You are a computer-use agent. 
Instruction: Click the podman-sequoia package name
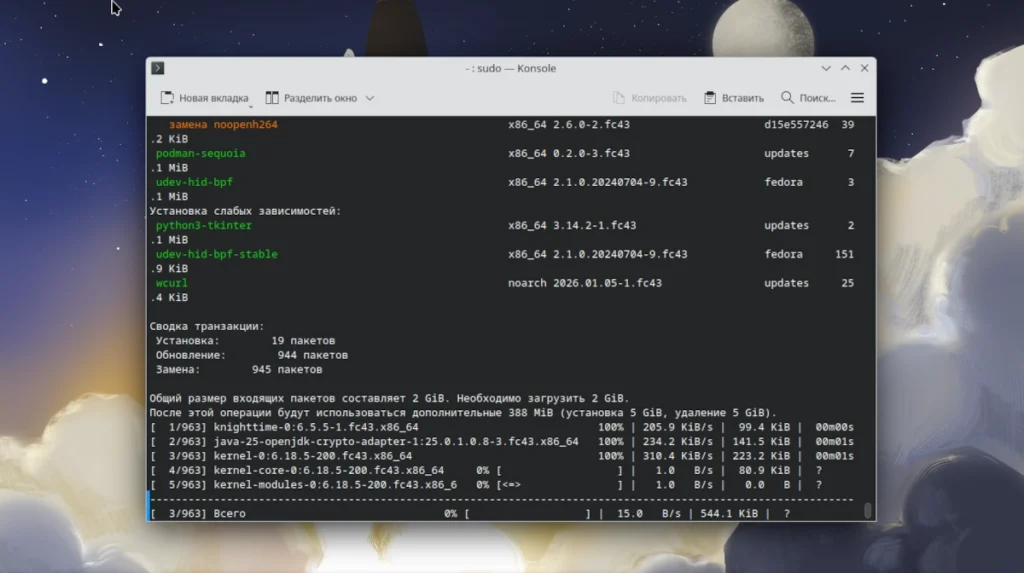coord(200,154)
